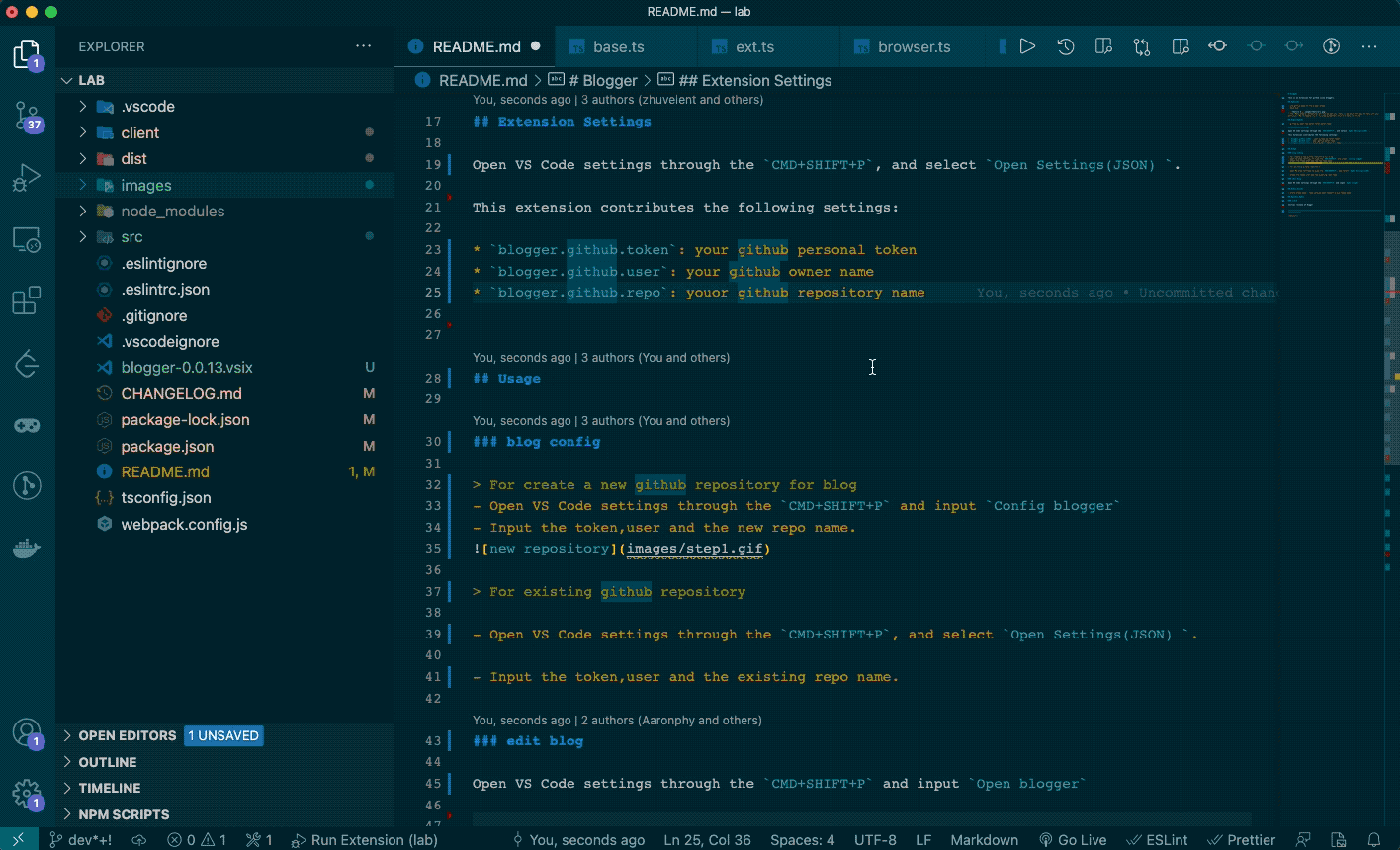Open notifications bell in status bar
The height and width of the screenshot is (850, 1400).
(x=1373, y=840)
